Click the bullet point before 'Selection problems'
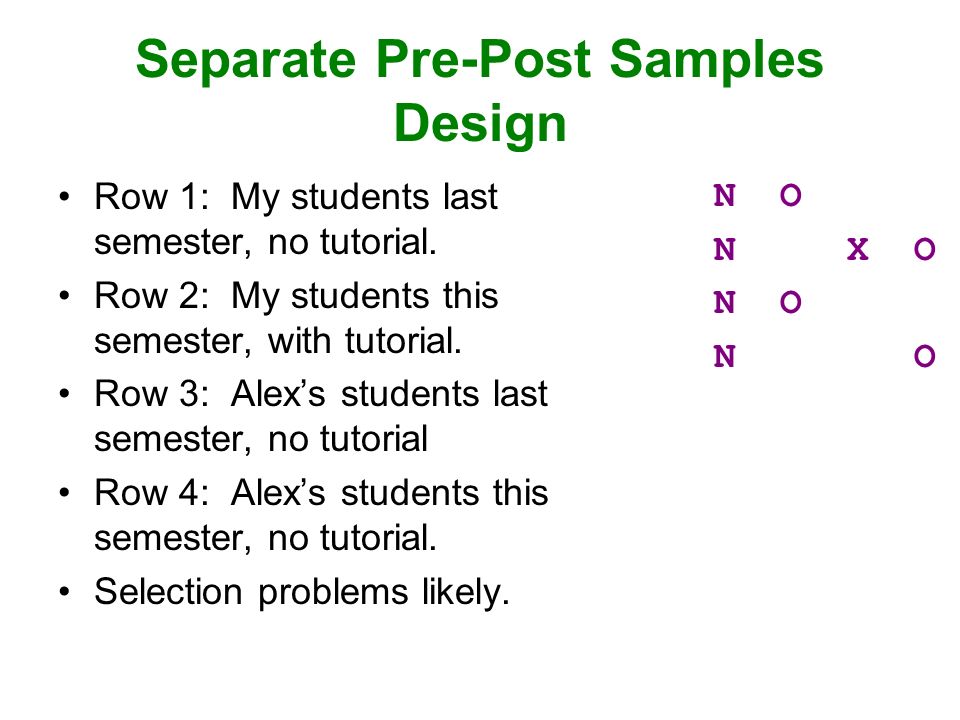 pyautogui.click(x=65, y=592)
